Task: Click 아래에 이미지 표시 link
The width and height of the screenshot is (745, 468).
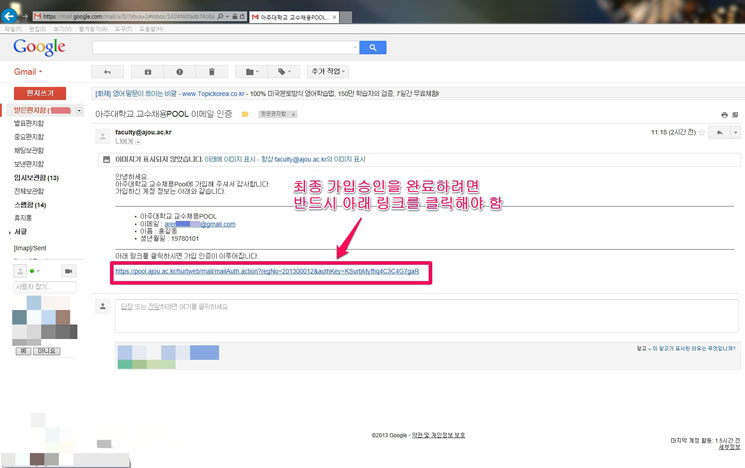Action: (x=230, y=160)
